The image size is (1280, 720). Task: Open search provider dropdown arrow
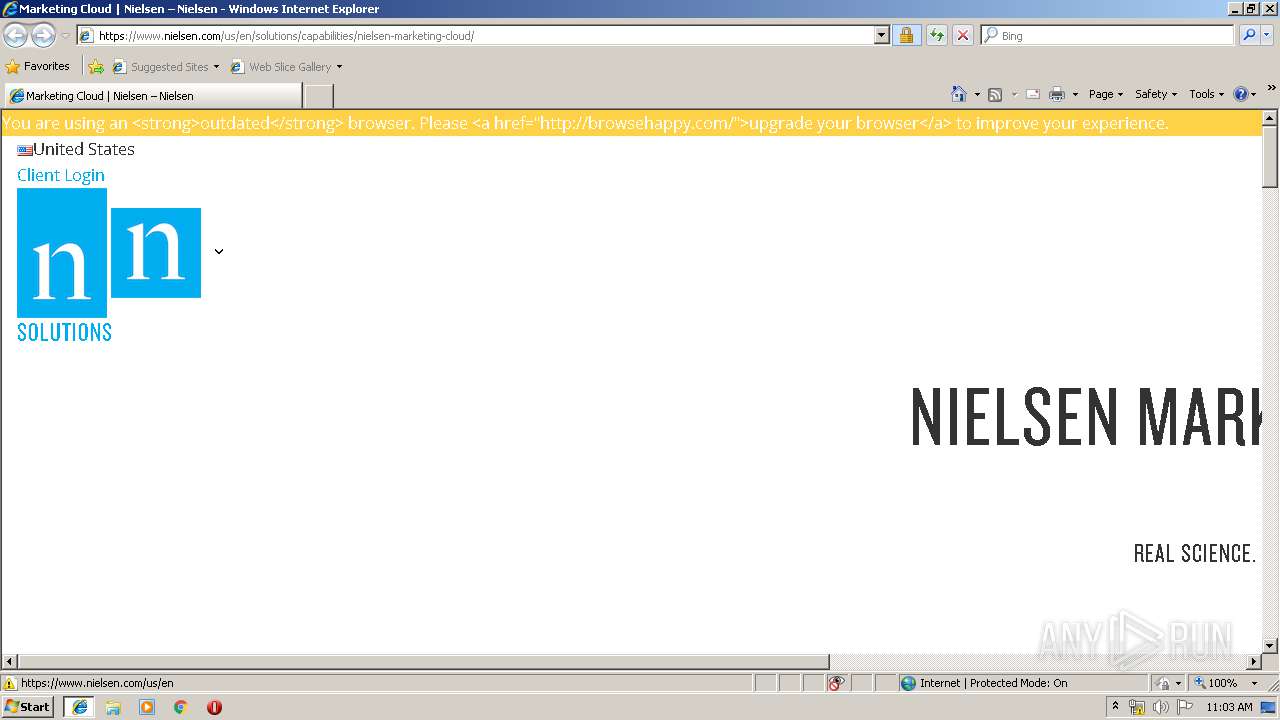(x=1267, y=35)
